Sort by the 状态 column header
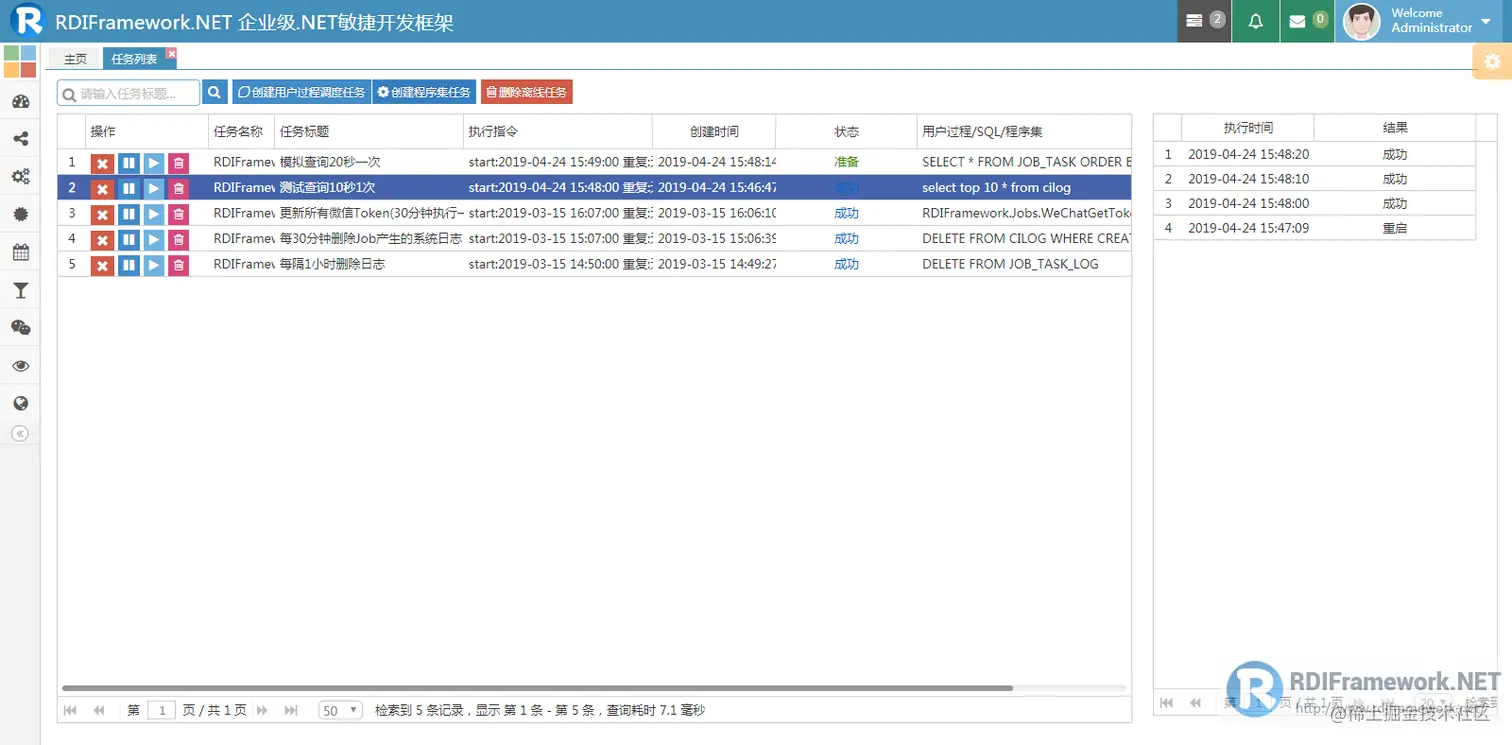1512x745 pixels. [x=847, y=131]
